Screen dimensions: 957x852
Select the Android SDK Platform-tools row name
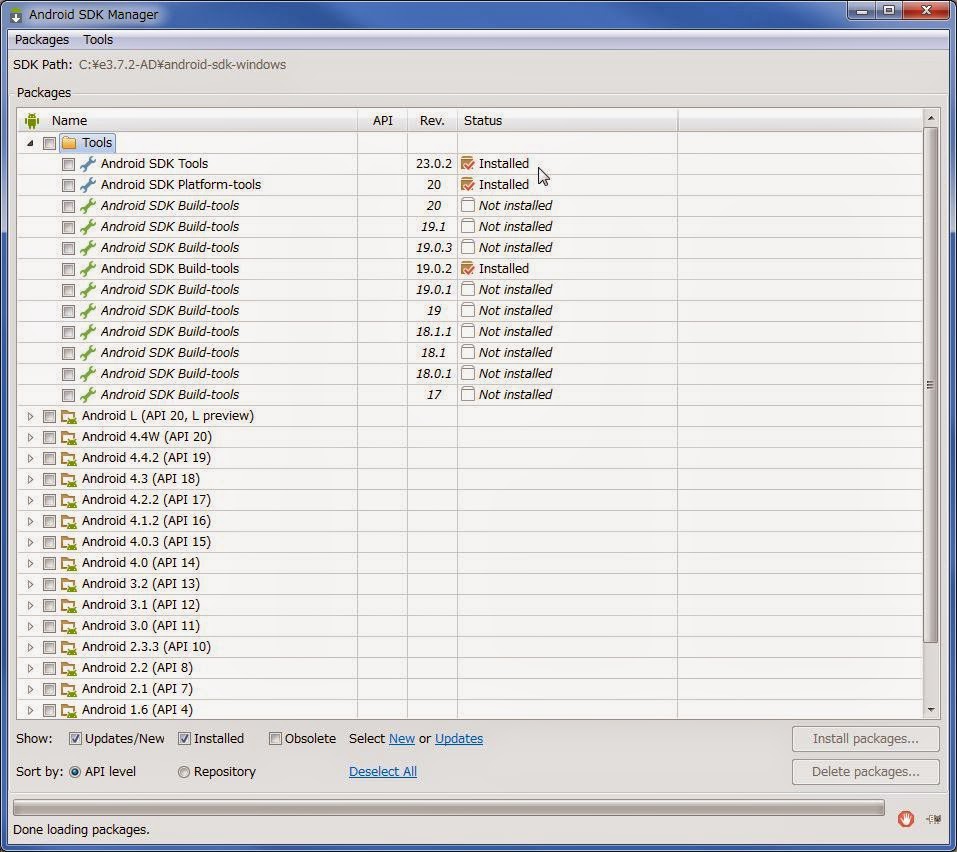click(x=181, y=184)
